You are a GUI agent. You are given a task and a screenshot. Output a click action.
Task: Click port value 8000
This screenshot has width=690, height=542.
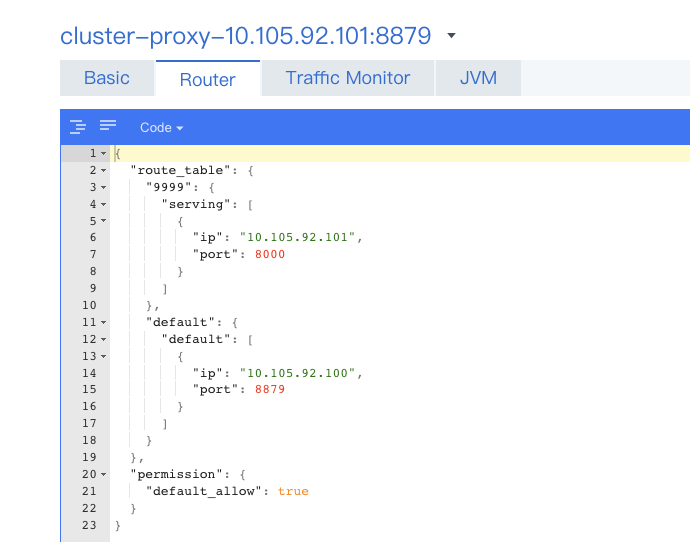point(270,254)
